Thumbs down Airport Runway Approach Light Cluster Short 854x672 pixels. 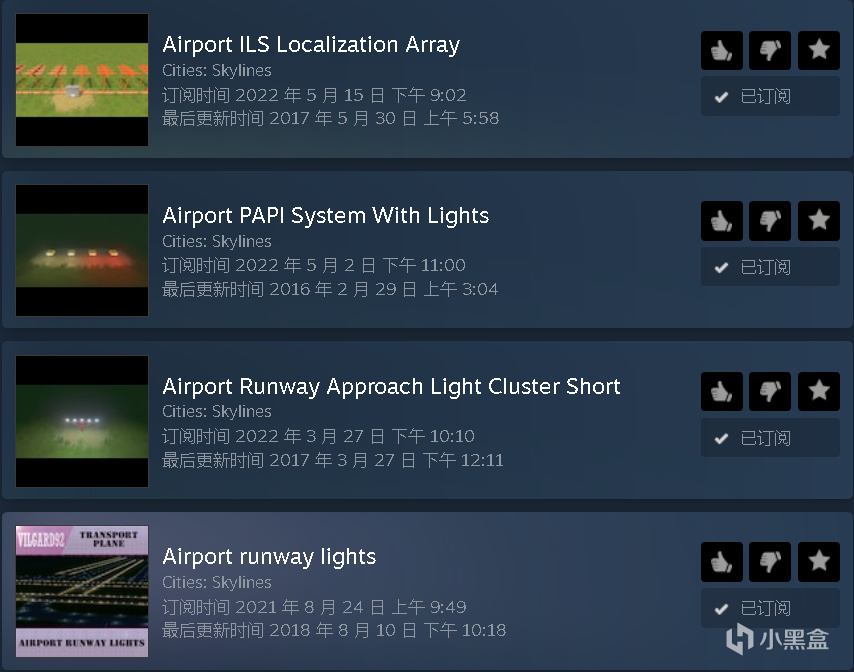click(x=770, y=392)
